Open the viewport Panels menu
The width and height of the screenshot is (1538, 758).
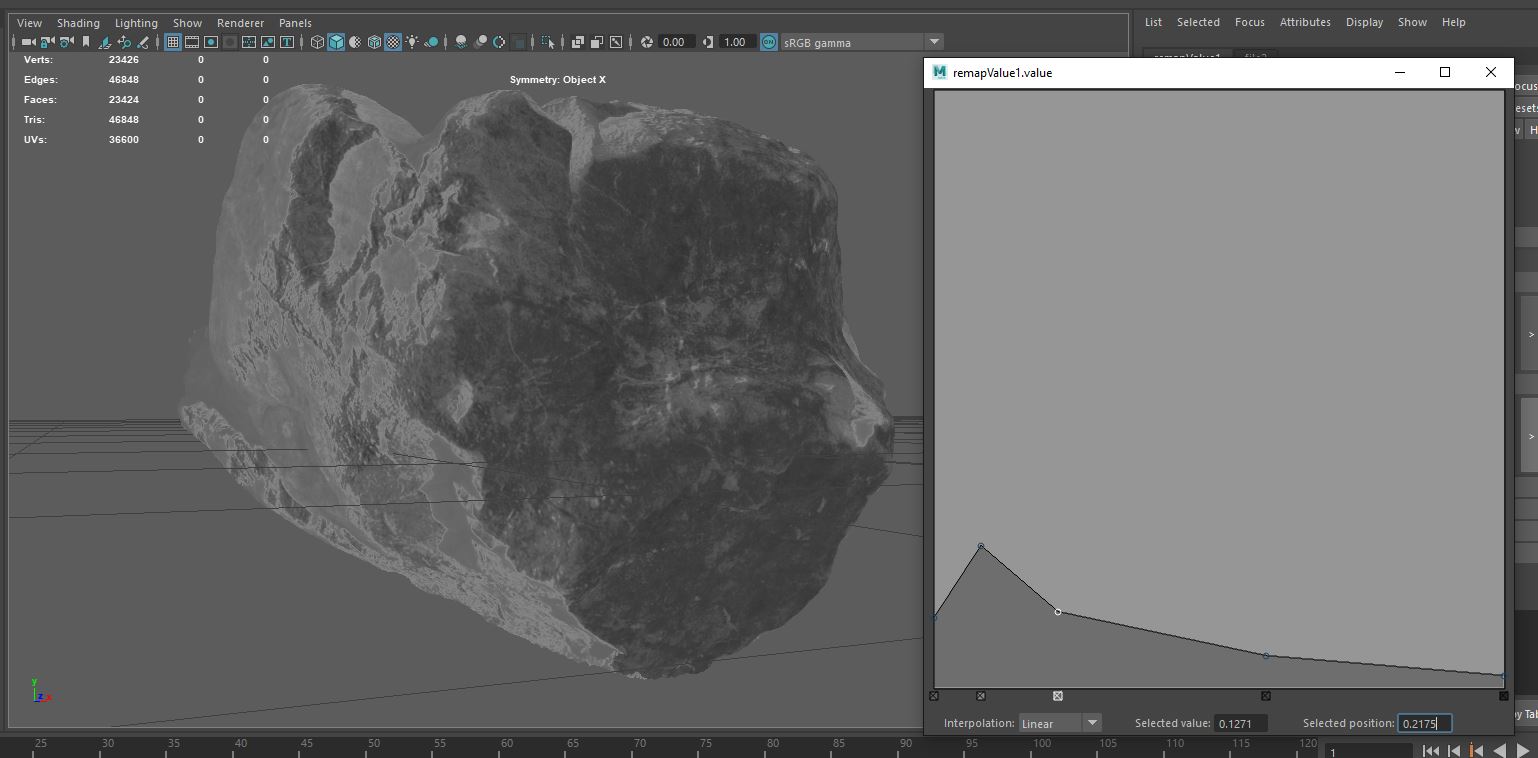[x=295, y=22]
